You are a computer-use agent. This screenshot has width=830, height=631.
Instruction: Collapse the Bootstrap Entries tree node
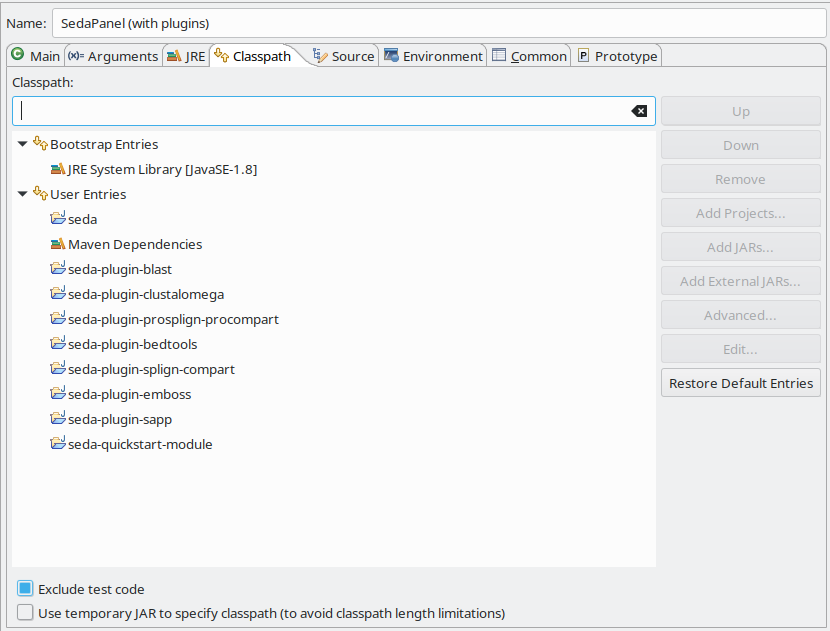pos(23,145)
